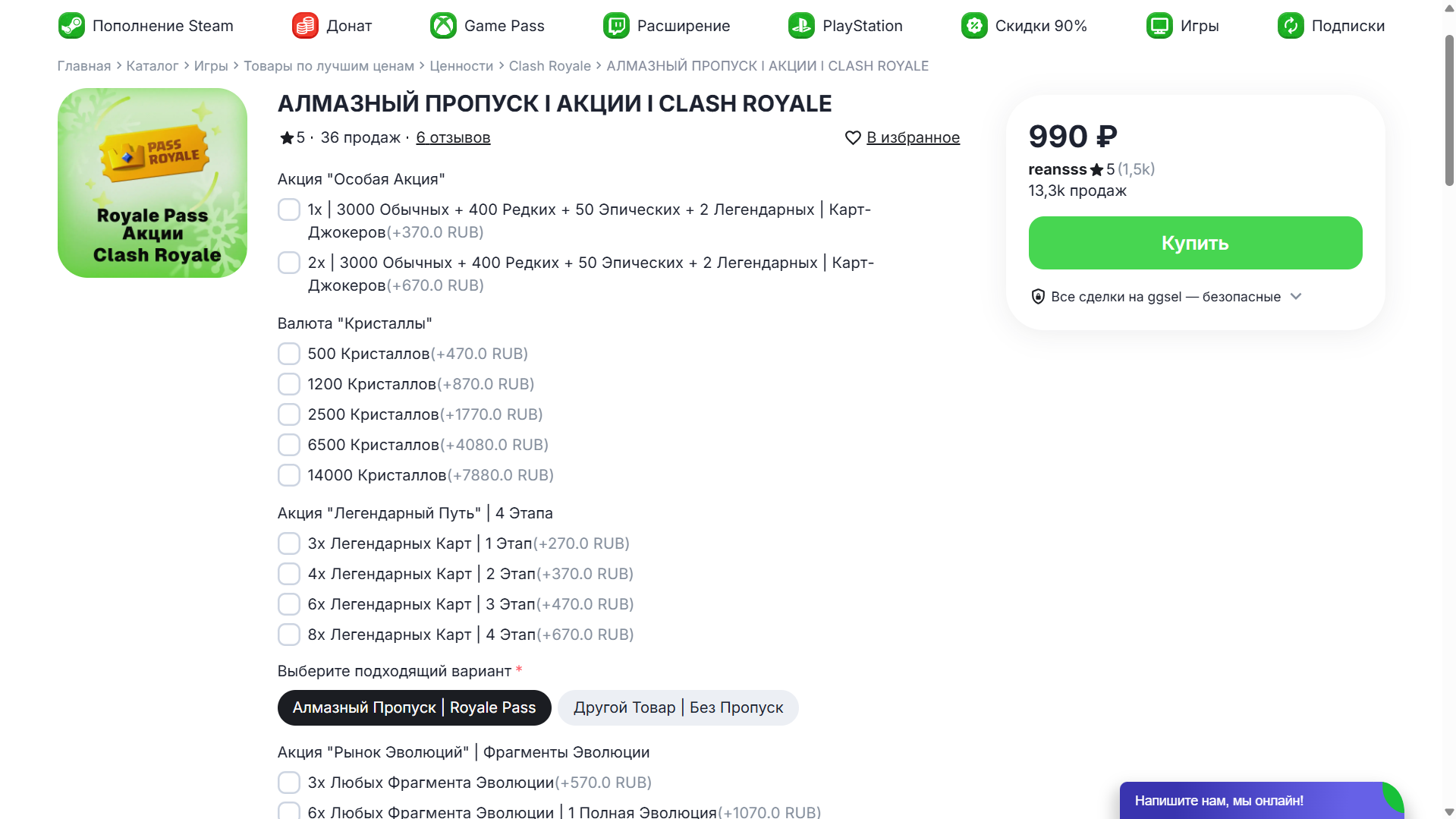The image size is (1456, 819).
Task: Click the Xbox Game Pass icon
Action: 443,26
